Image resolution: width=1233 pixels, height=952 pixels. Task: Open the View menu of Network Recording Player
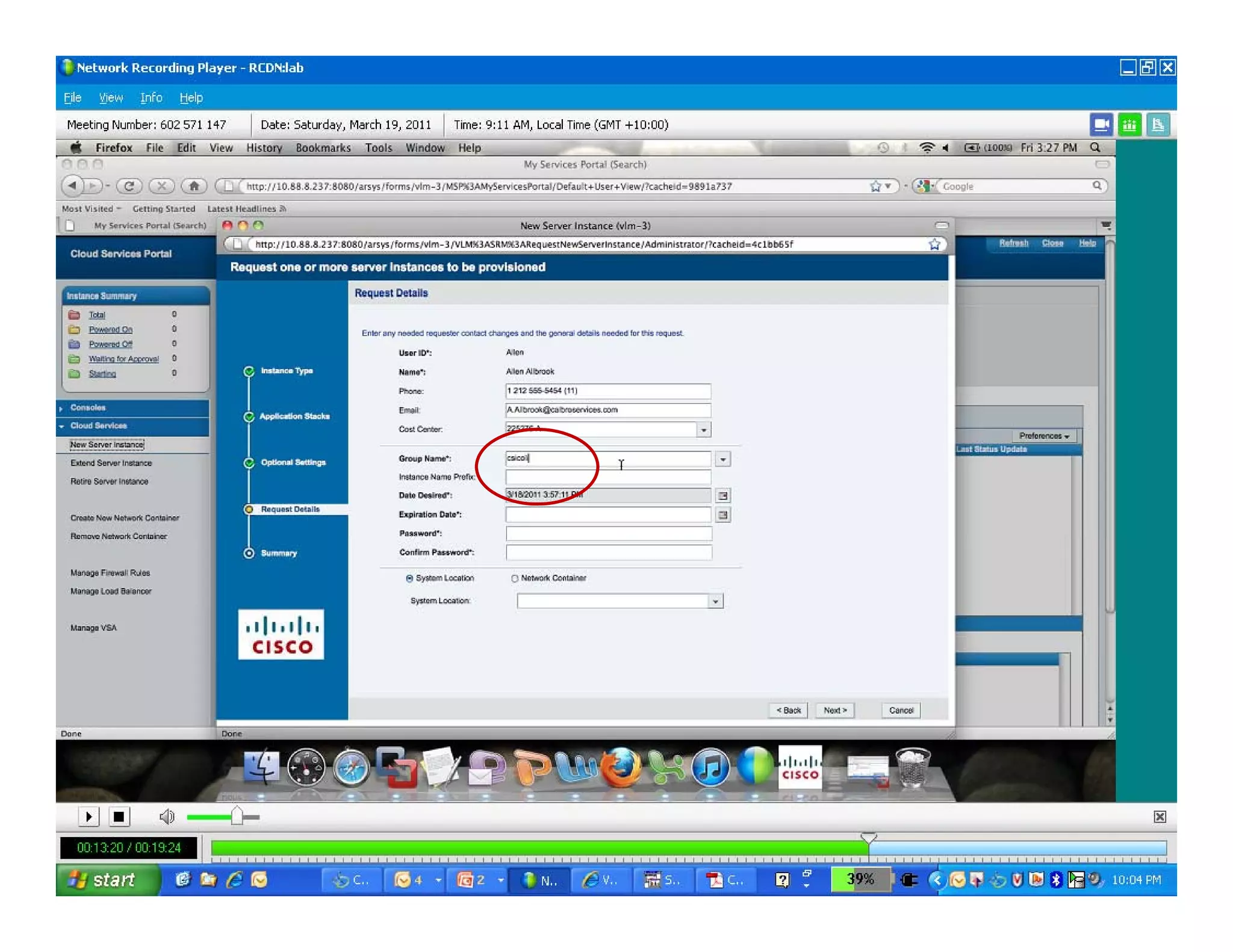[111, 97]
